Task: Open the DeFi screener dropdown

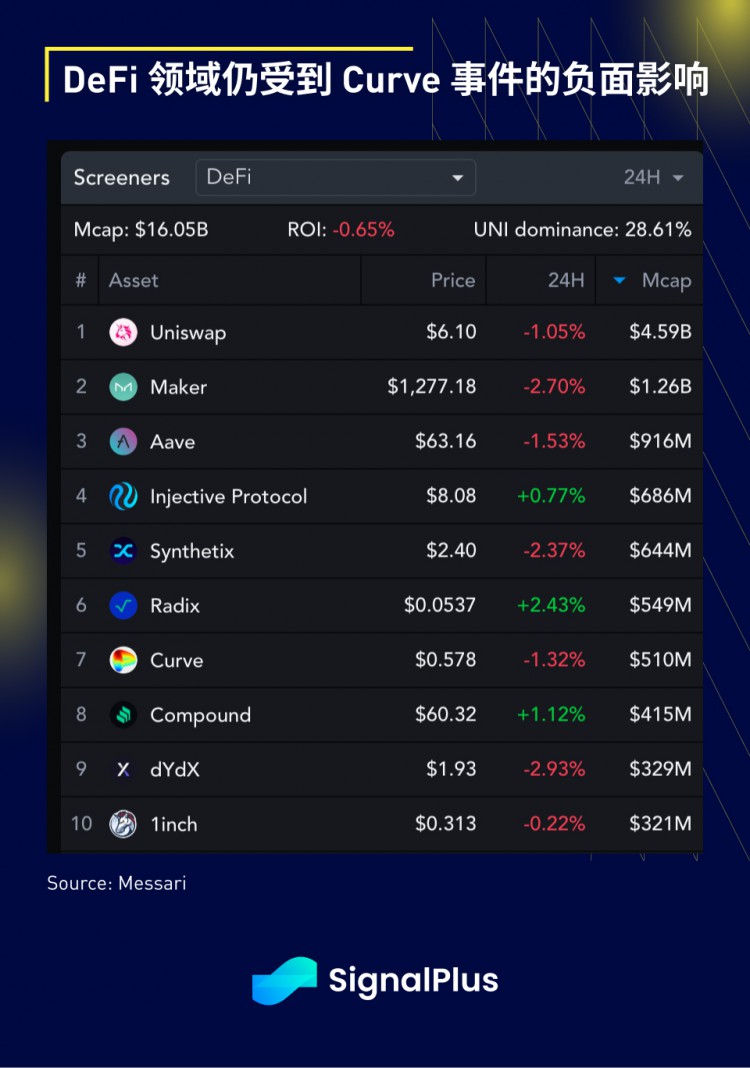Action: 335,178
